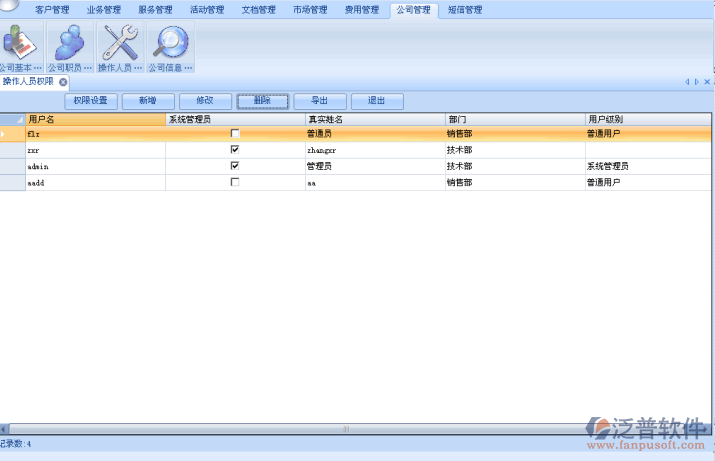This screenshot has height=461, width=715.
Task: Select the row header for admin
Action: 13,166
